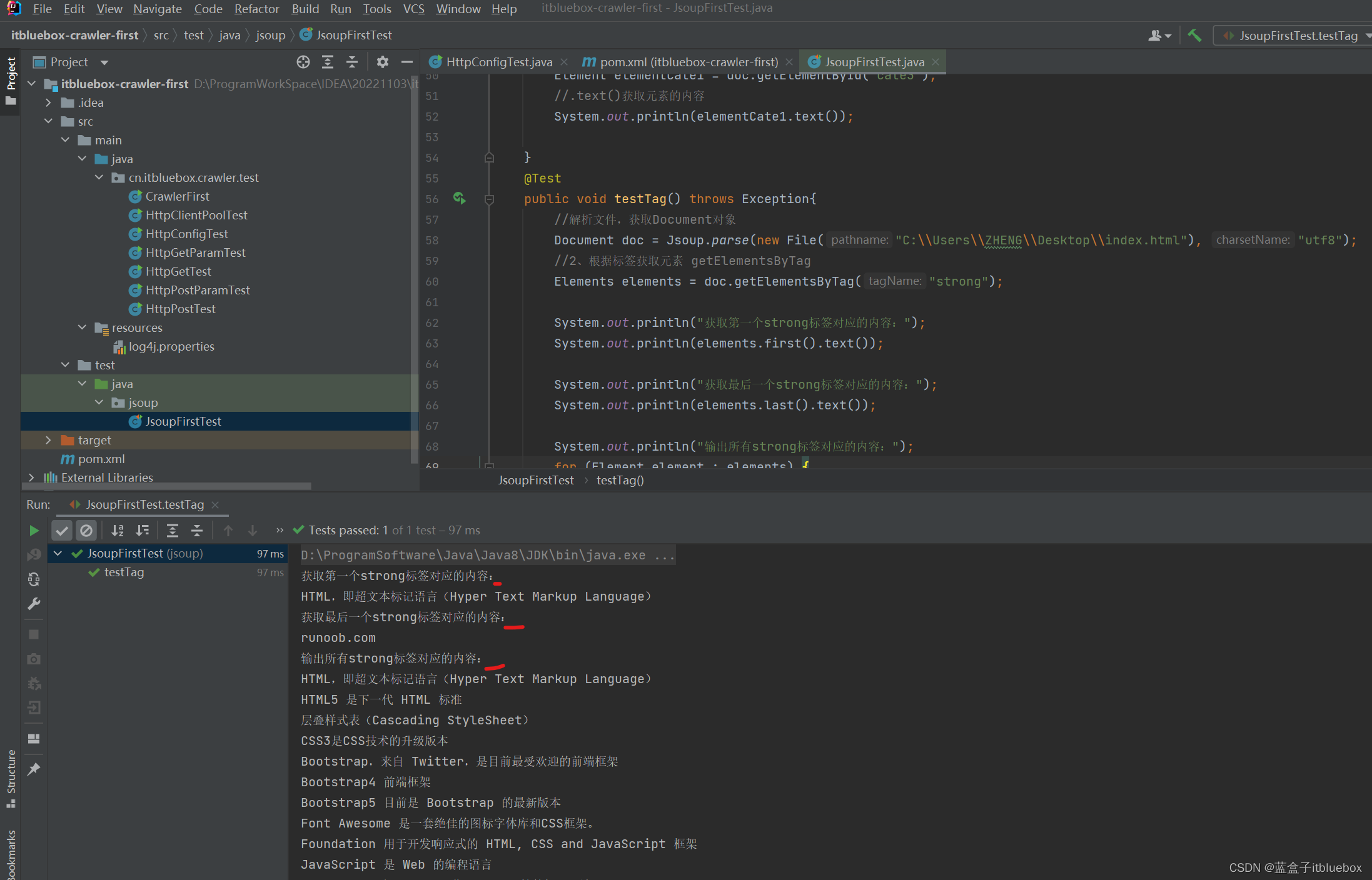Collapse all nodes in Project tree
This screenshot has height=880, width=1372.
click(352, 62)
